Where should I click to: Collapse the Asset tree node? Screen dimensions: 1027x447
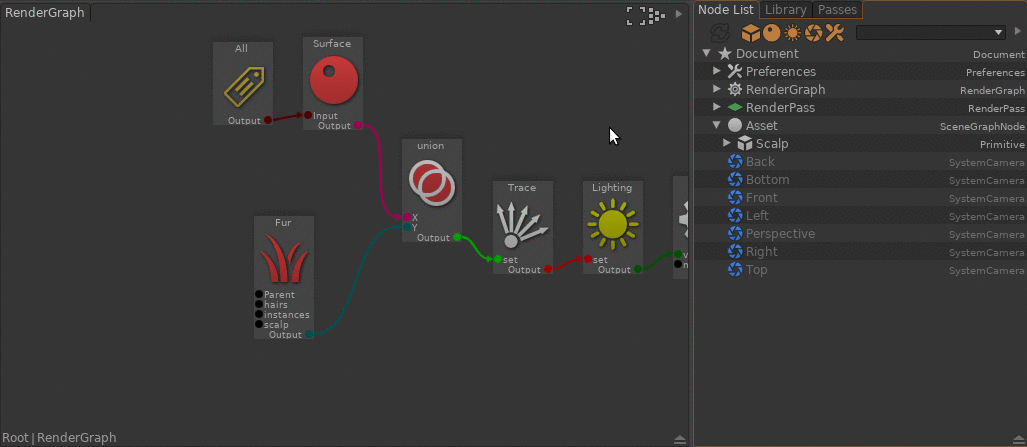(717, 126)
